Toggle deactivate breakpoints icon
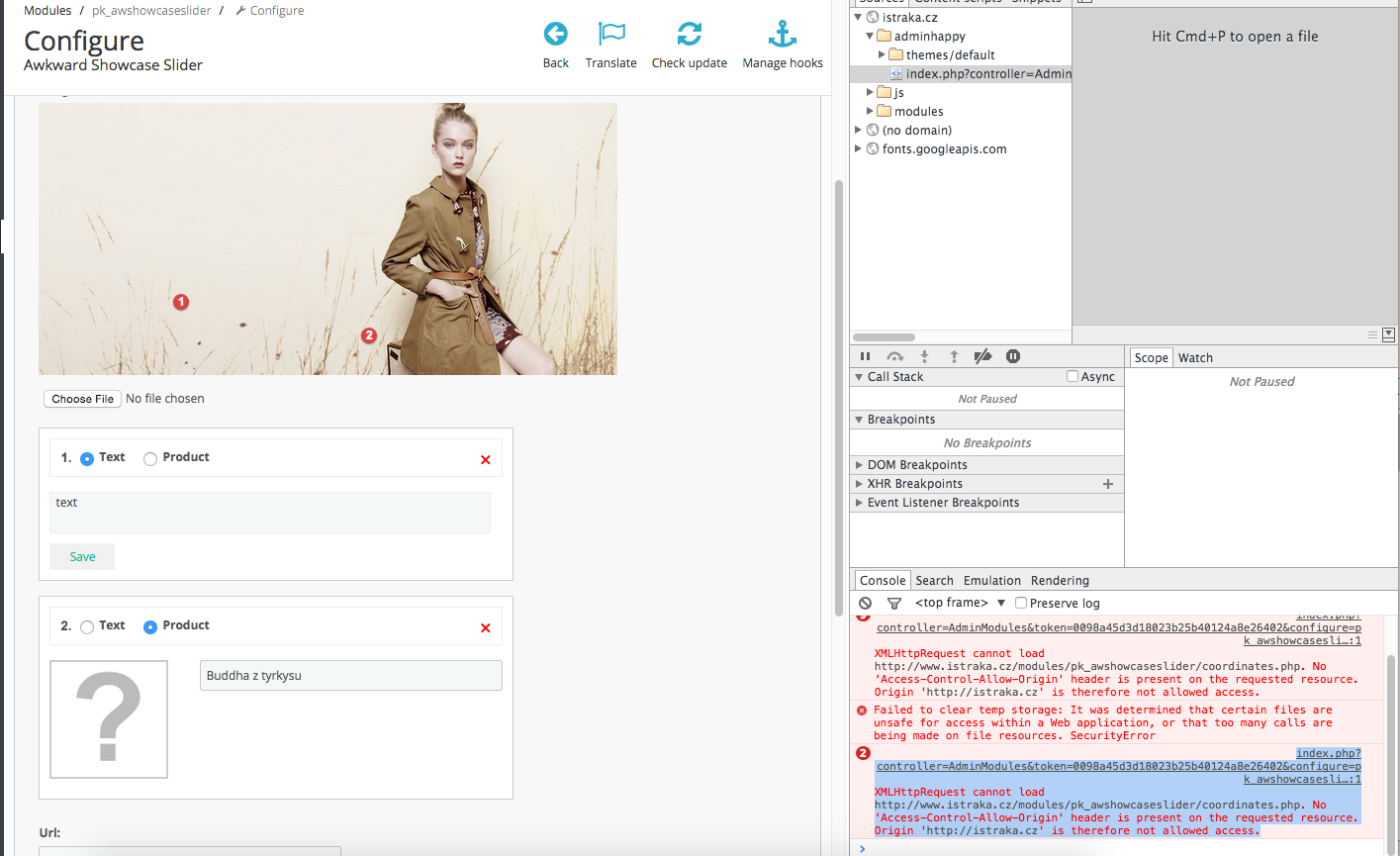The width and height of the screenshot is (1400, 856). click(982, 356)
